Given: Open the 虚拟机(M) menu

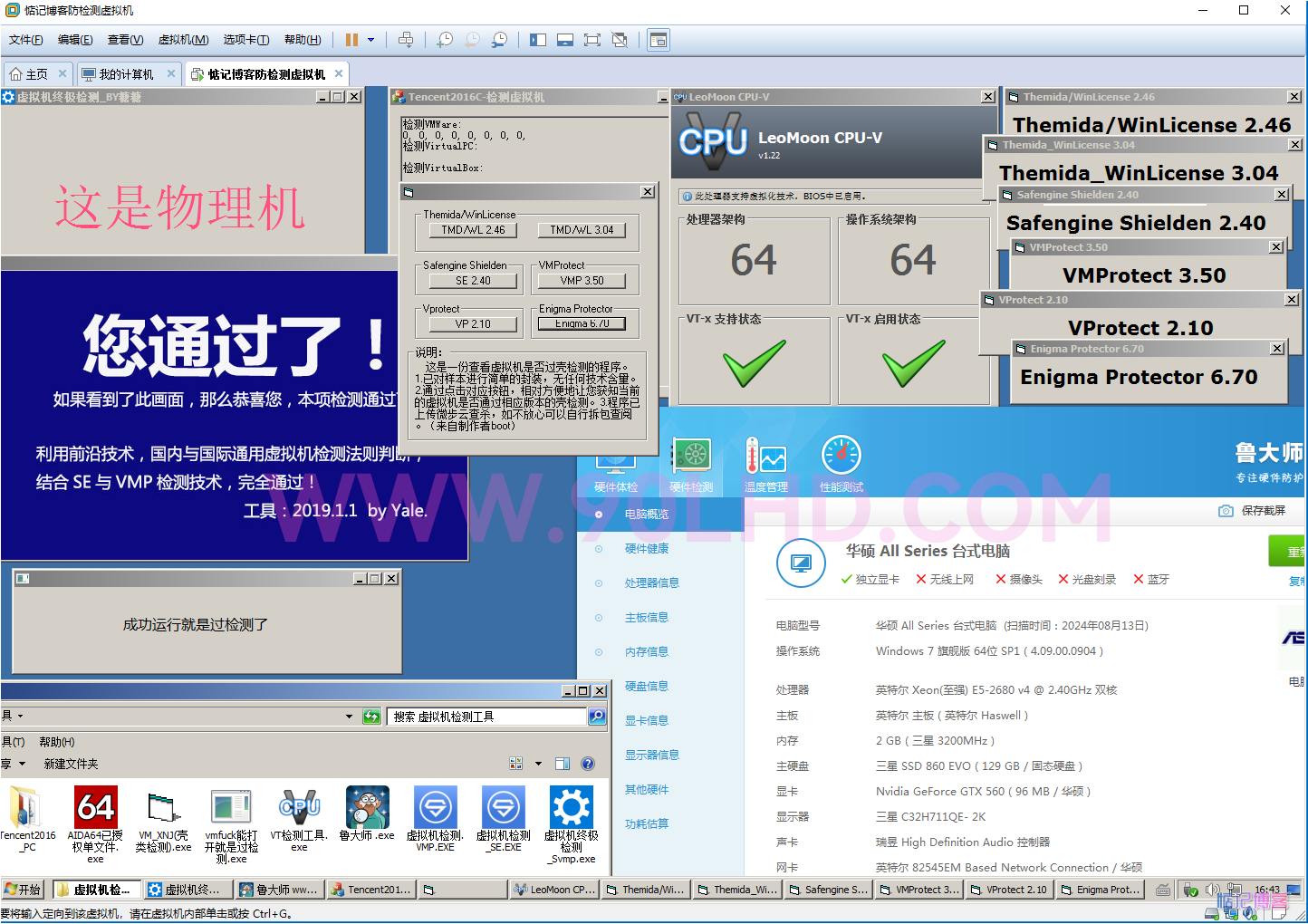Looking at the screenshot, I should 183,40.
